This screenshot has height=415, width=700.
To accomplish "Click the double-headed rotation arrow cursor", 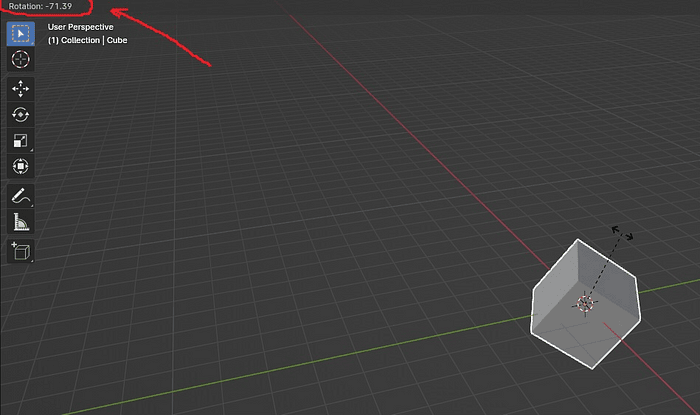I will click(622, 233).
